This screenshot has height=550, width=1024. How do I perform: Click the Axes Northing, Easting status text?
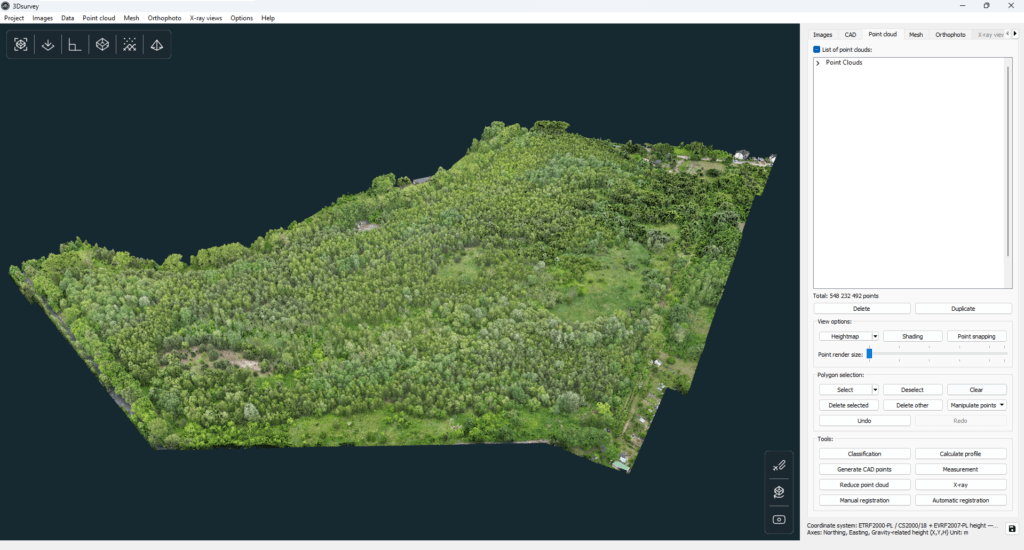pos(888,532)
